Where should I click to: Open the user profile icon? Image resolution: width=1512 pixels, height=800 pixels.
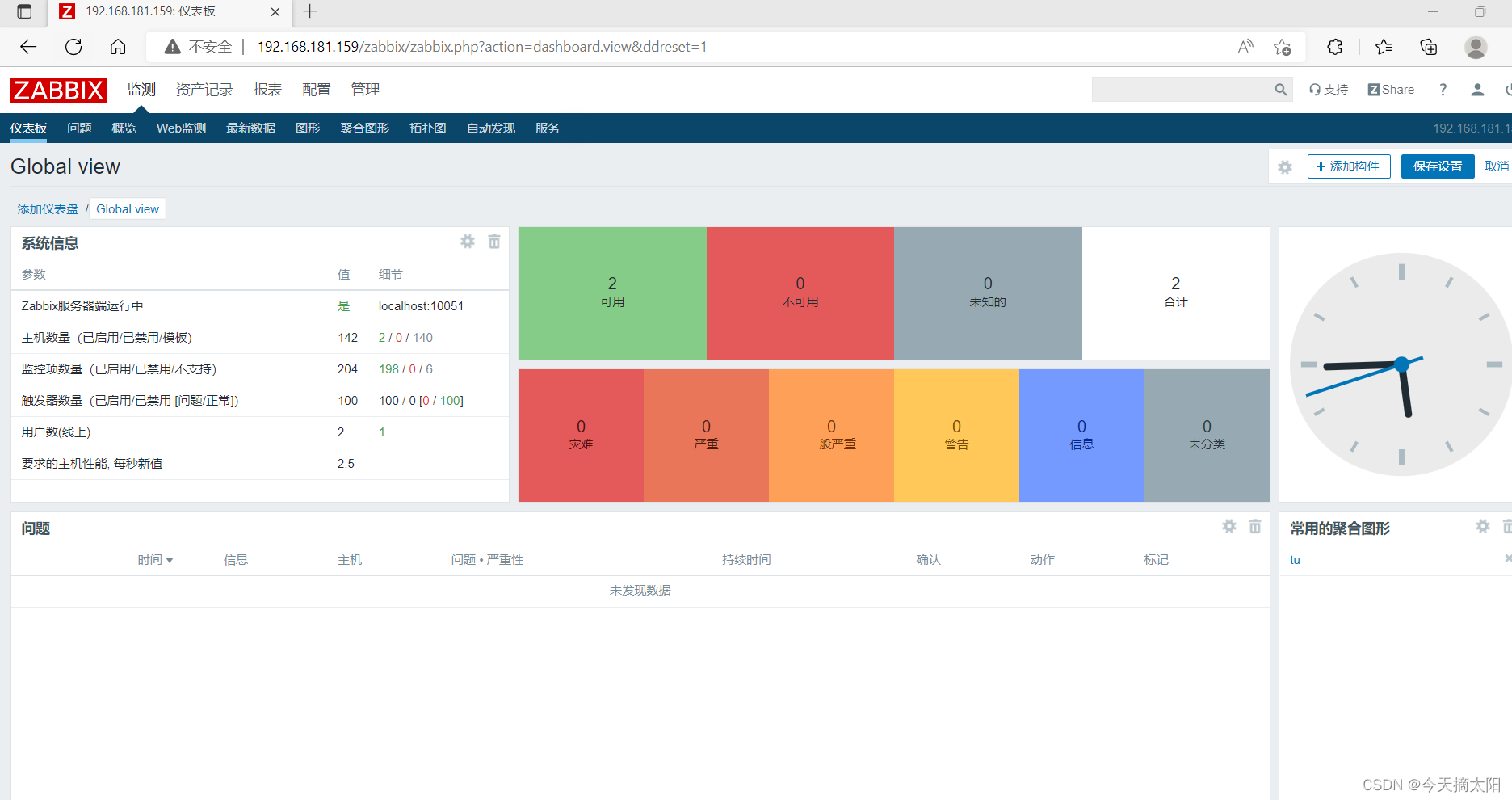[x=1477, y=90]
